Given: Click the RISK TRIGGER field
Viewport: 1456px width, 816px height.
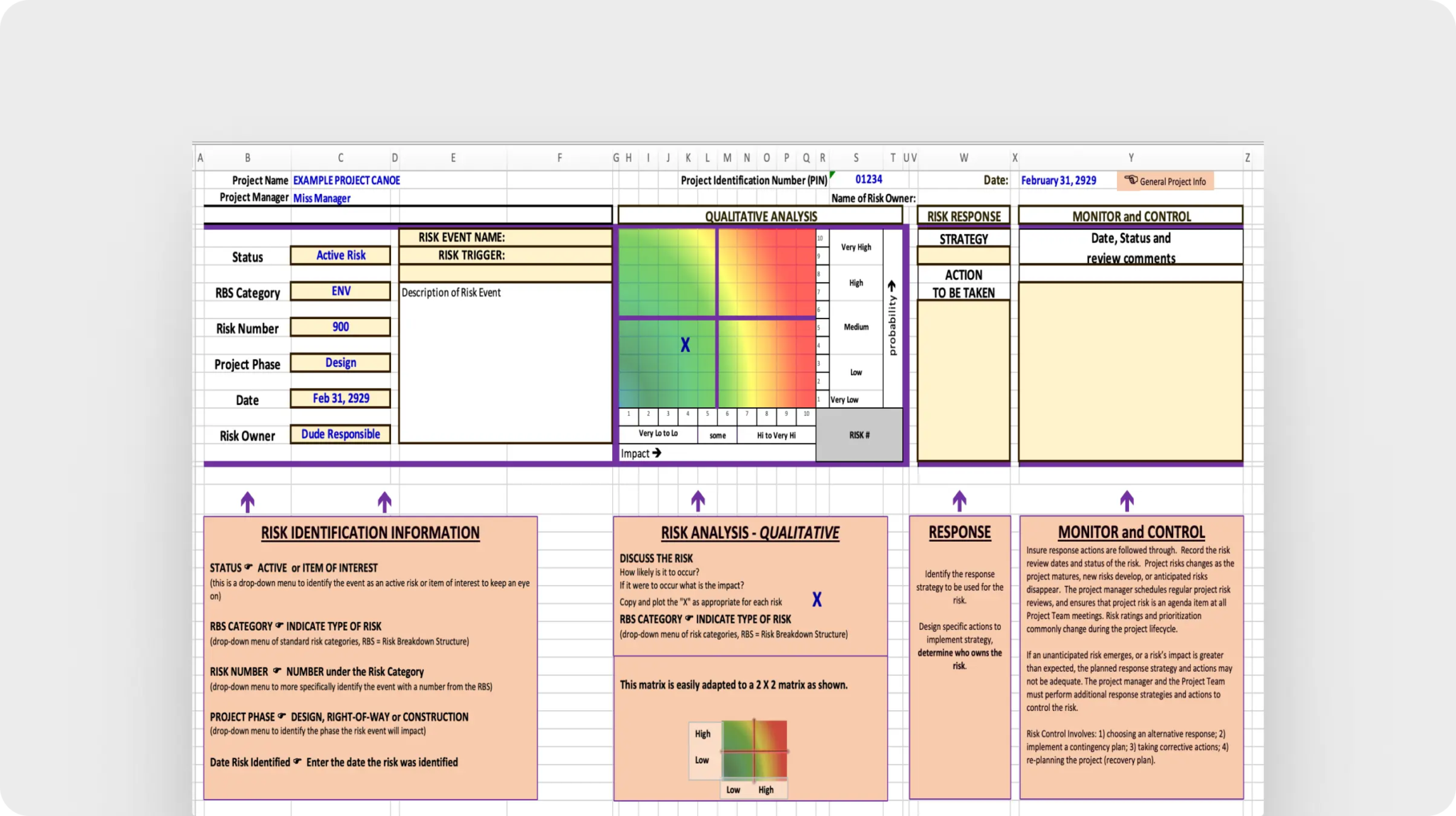Looking at the screenshot, I should tap(505, 255).
